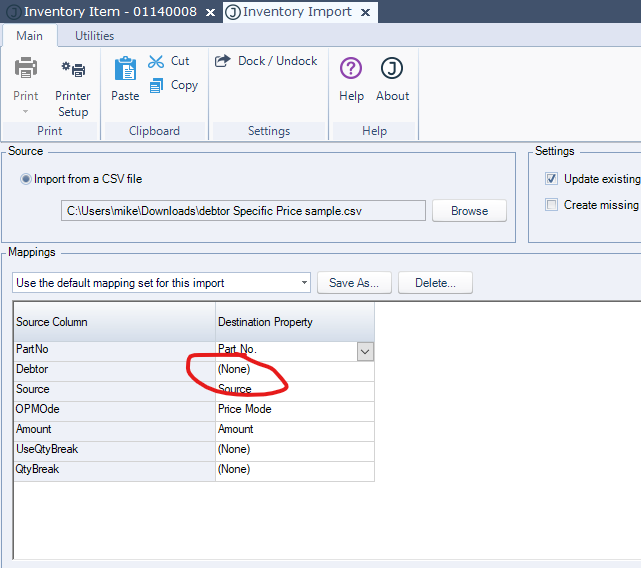
Task: Select the Debtor row's (None) destination cell
Action: pyautogui.click(x=294, y=369)
